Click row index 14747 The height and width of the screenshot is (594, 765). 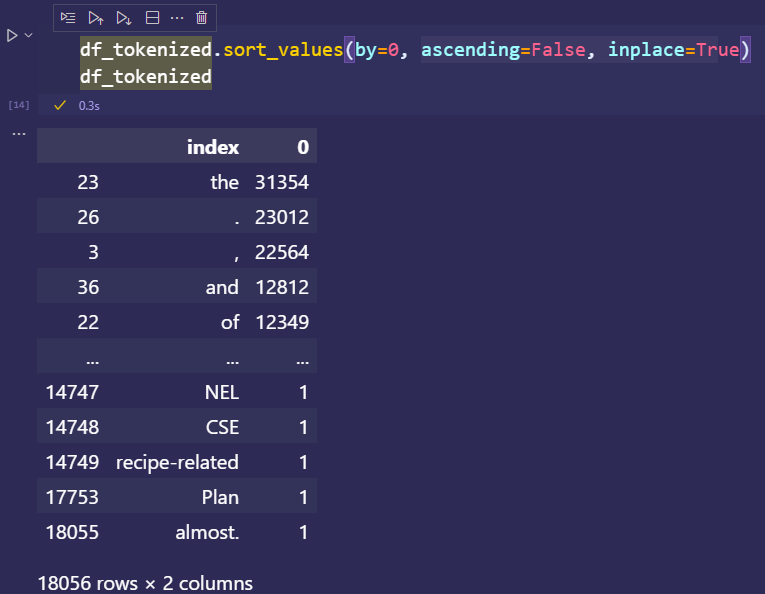[x=72, y=393]
